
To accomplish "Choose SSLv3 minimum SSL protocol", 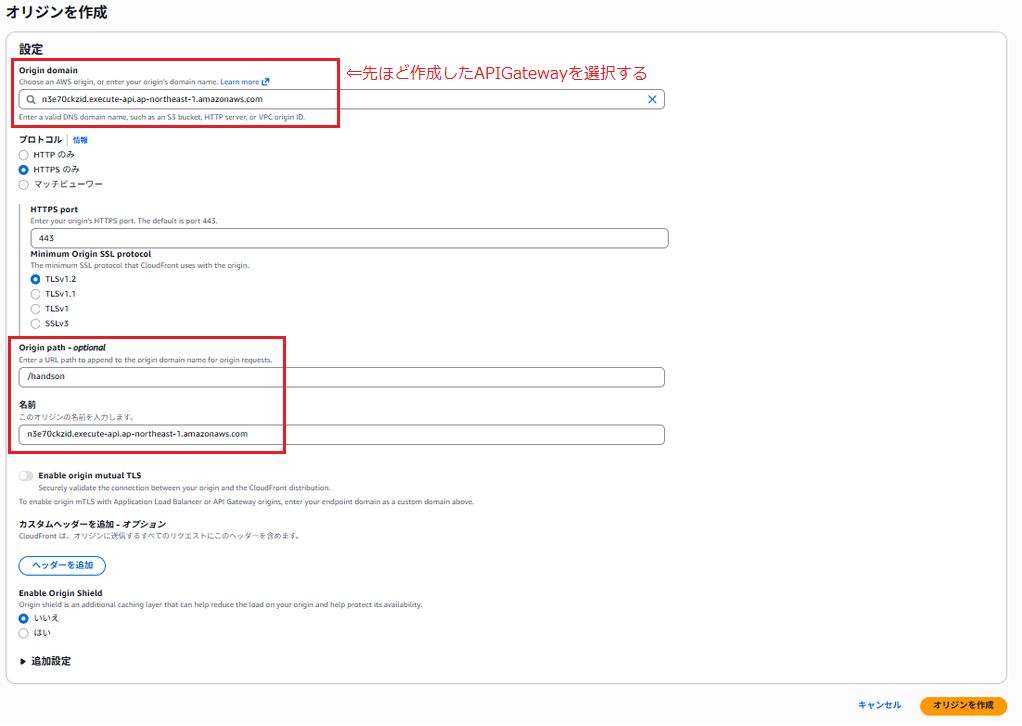I will coord(35,324).
